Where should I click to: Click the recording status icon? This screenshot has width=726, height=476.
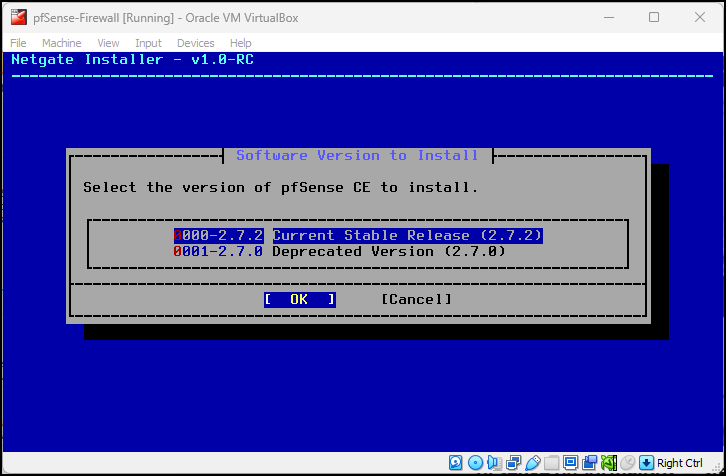(x=589, y=463)
